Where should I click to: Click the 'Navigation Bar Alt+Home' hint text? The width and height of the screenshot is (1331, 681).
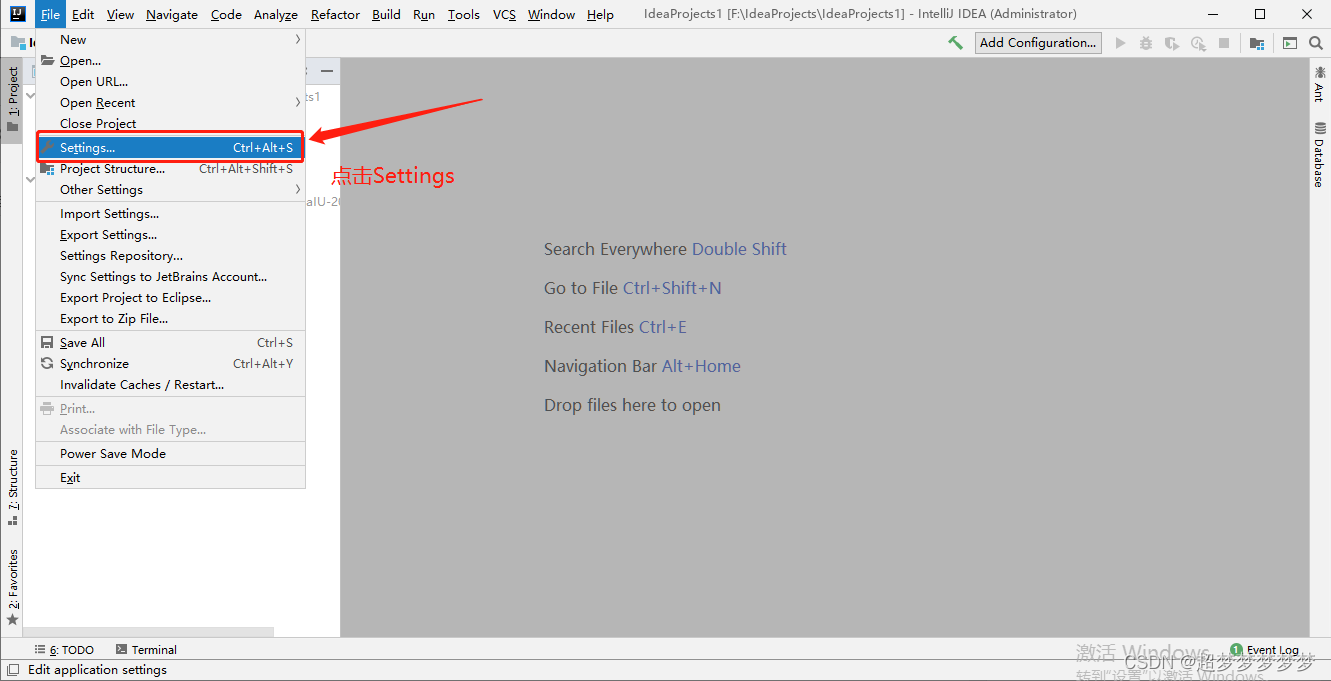642,366
